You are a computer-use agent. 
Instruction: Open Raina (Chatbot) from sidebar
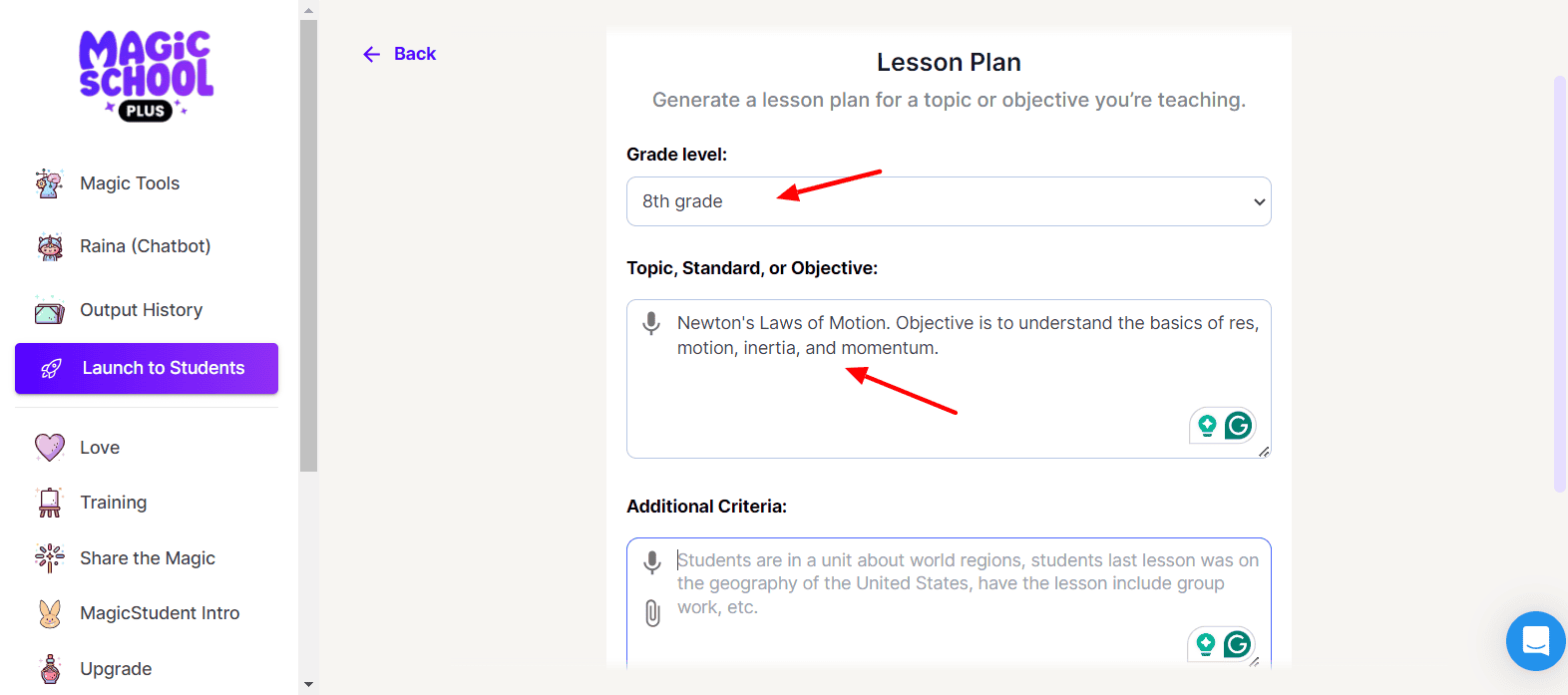point(145,246)
